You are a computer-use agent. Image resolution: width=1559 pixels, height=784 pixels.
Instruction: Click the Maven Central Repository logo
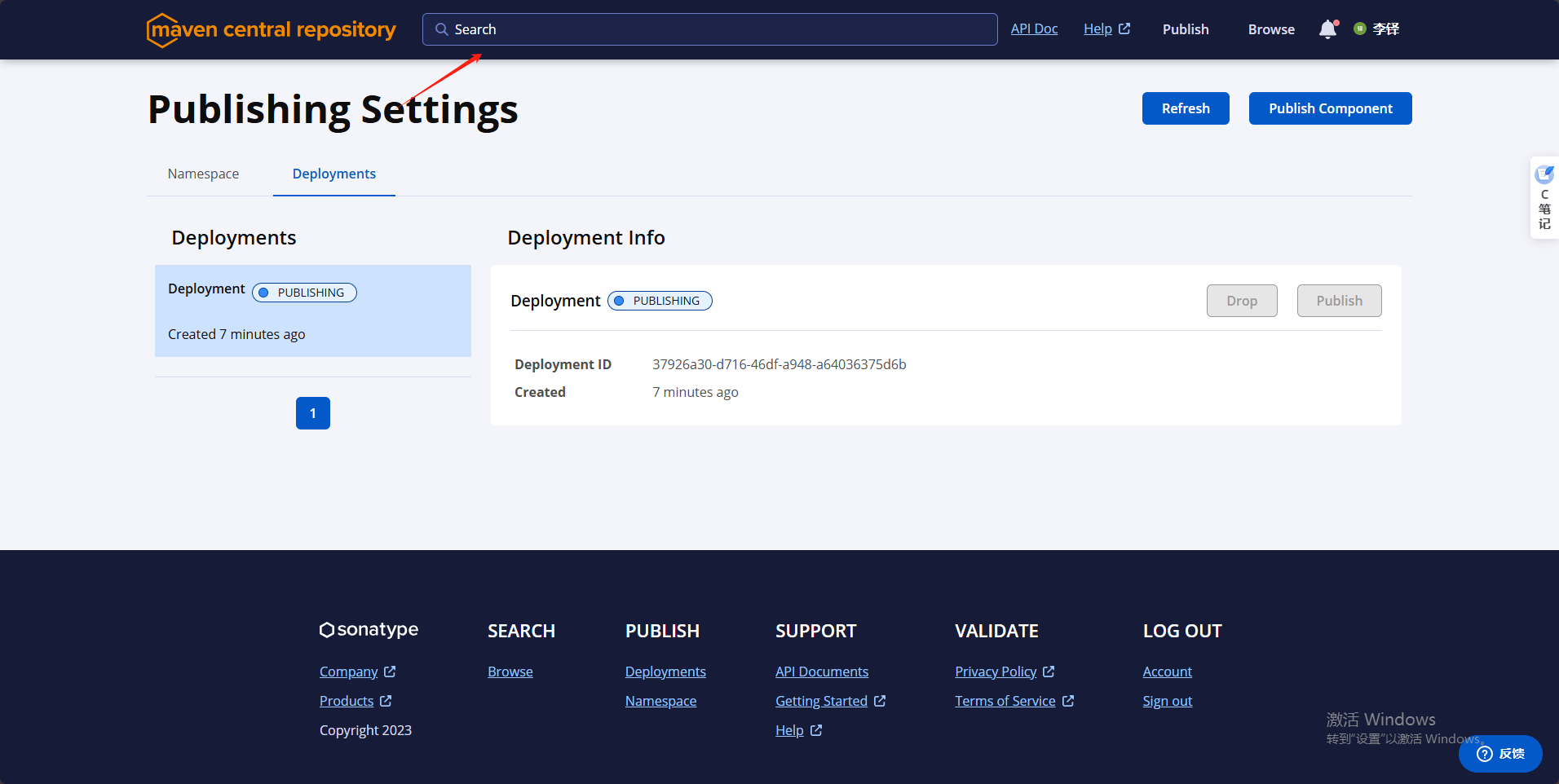(x=271, y=30)
